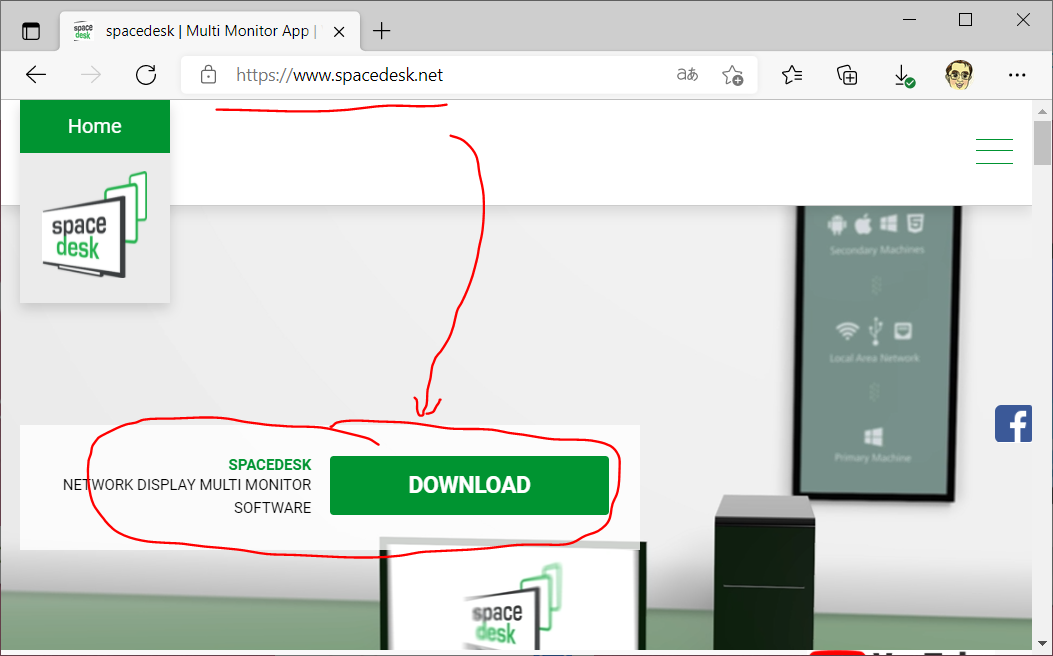Viewport: 1053px width, 656px height.
Task: Open a new browser tab
Action: pyautogui.click(x=381, y=31)
